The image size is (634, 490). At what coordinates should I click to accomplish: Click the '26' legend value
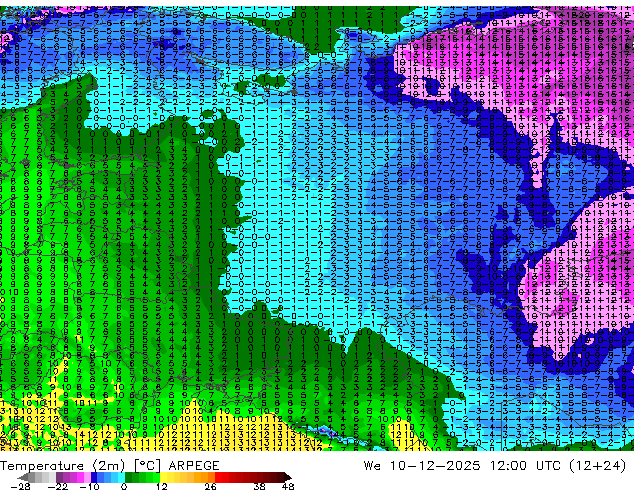(x=210, y=486)
